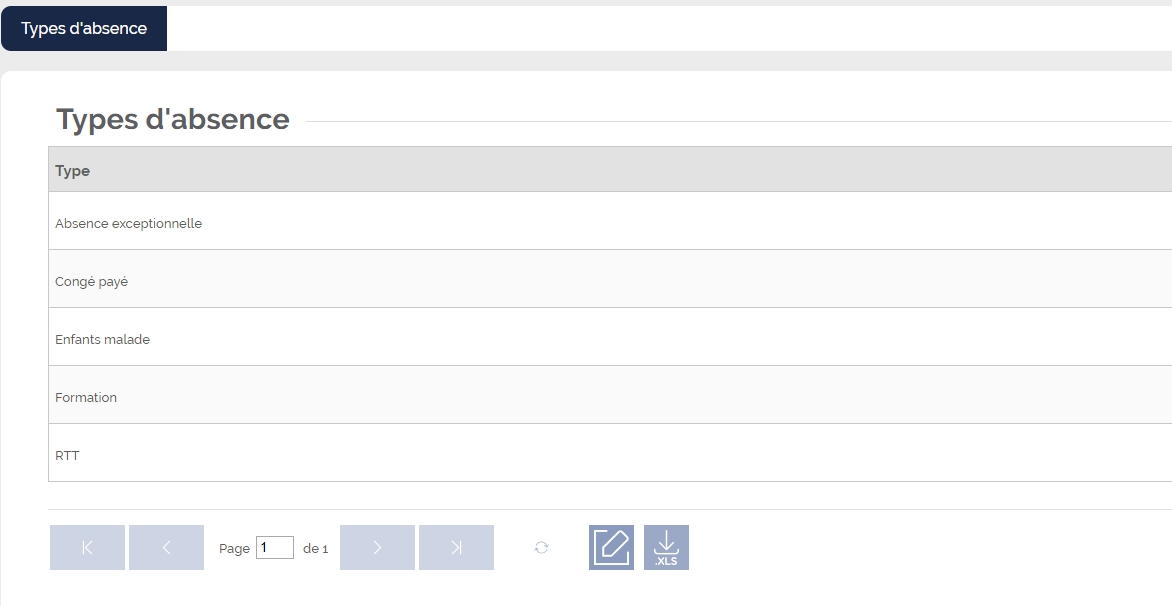
Task: Choose the Enfants malade row
Action: [x=610, y=339]
